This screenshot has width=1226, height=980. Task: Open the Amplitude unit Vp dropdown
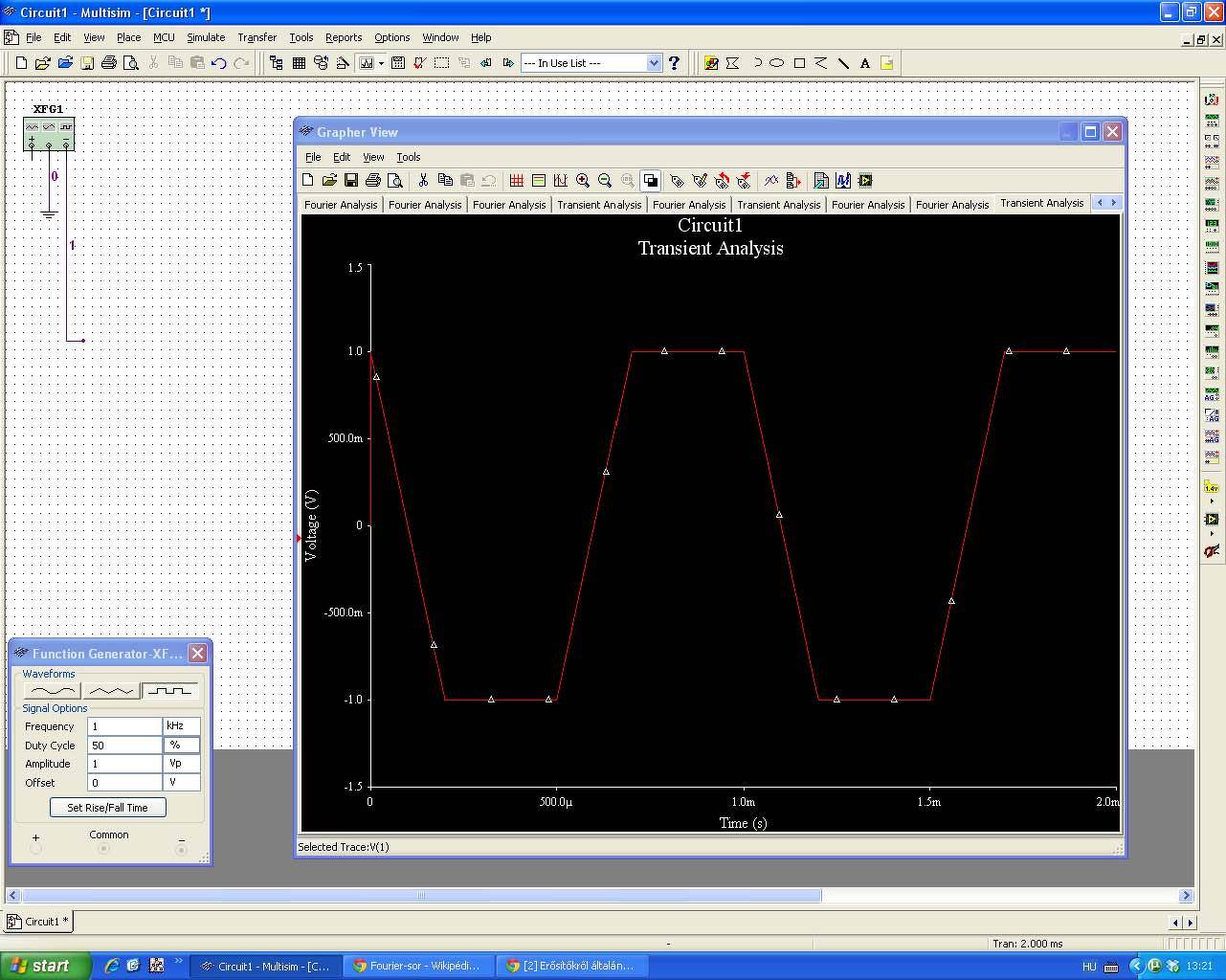(x=182, y=764)
